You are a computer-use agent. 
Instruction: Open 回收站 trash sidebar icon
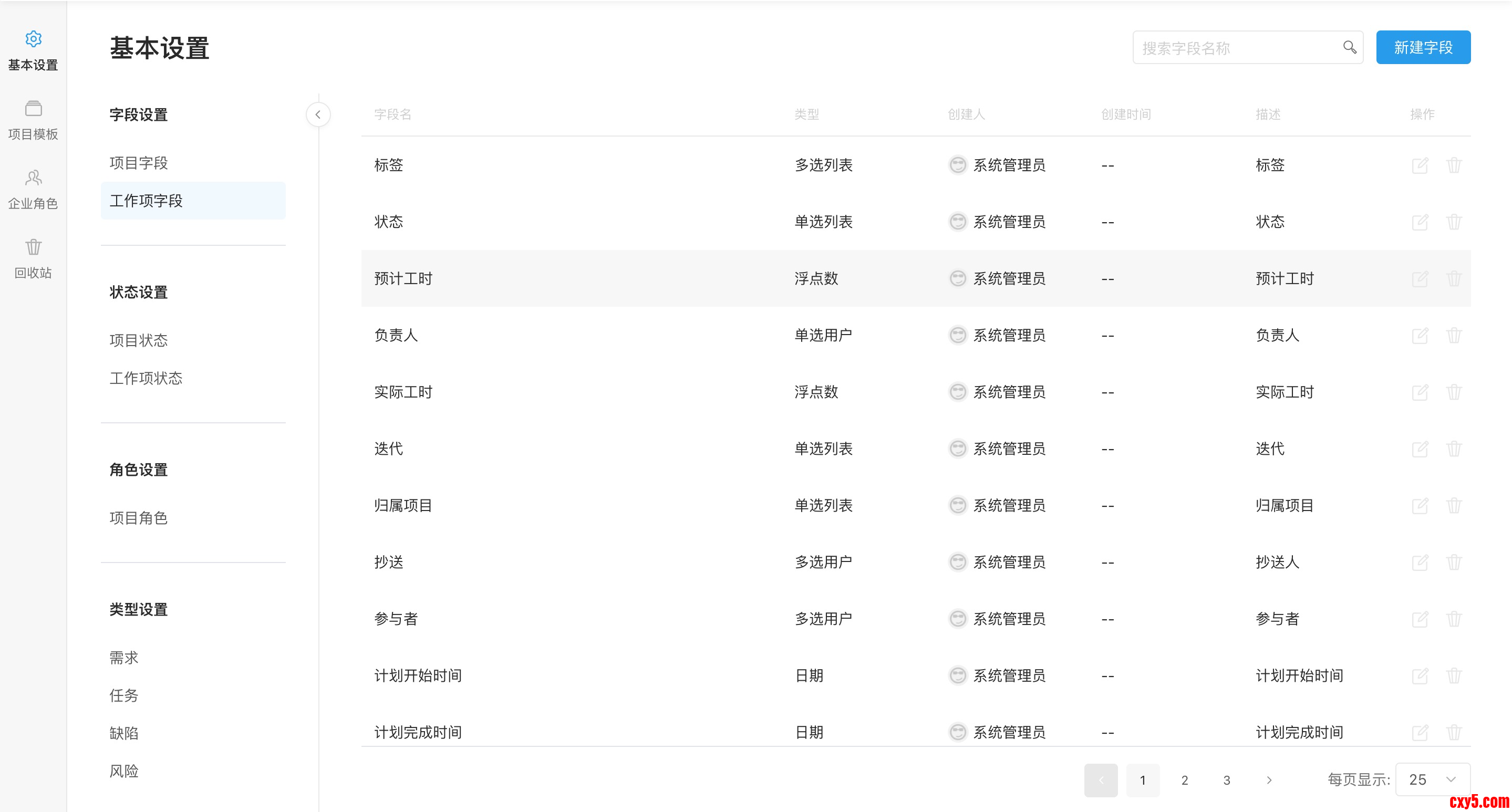(x=33, y=247)
